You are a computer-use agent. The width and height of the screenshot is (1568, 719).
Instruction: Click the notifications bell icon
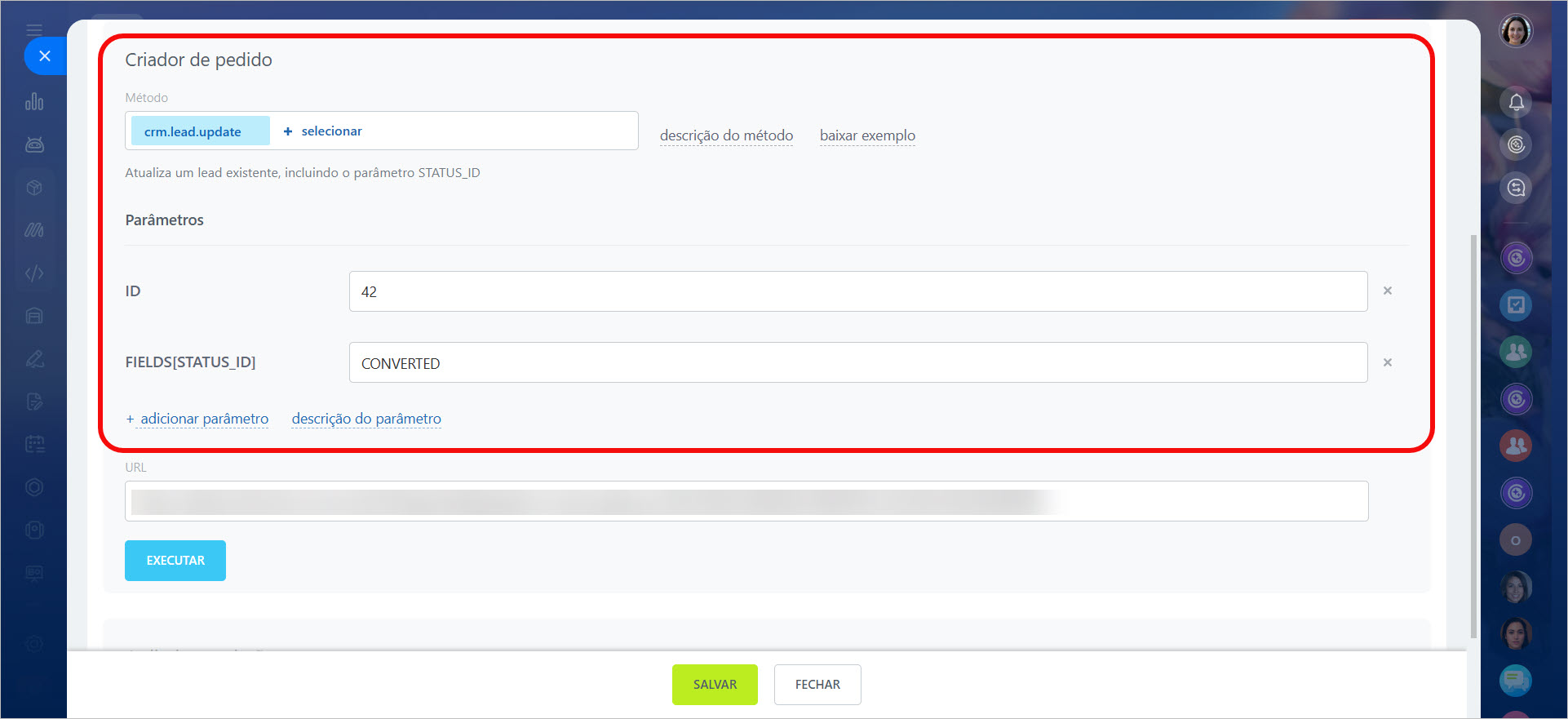1516,102
